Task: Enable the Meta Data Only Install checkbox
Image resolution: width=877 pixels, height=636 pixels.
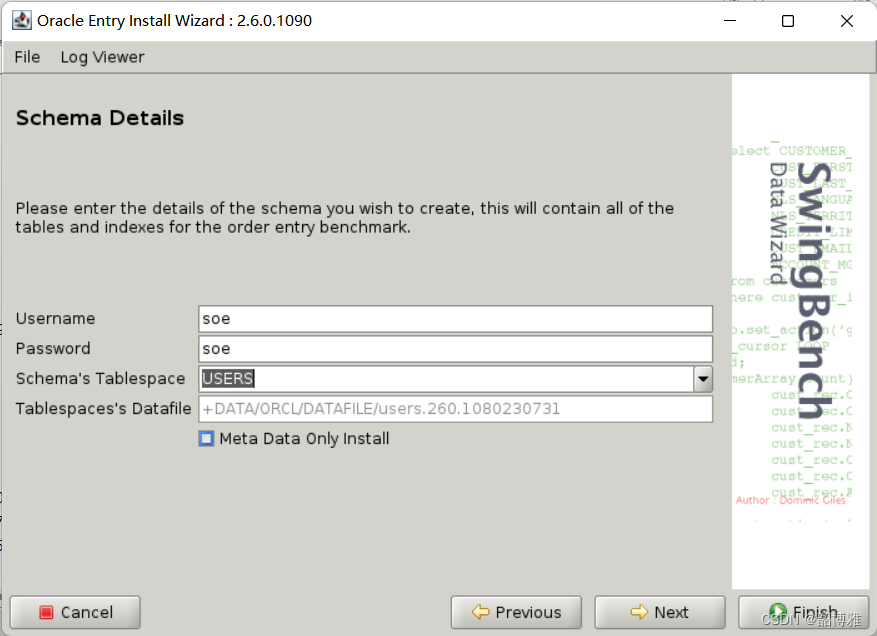Action: click(x=206, y=438)
